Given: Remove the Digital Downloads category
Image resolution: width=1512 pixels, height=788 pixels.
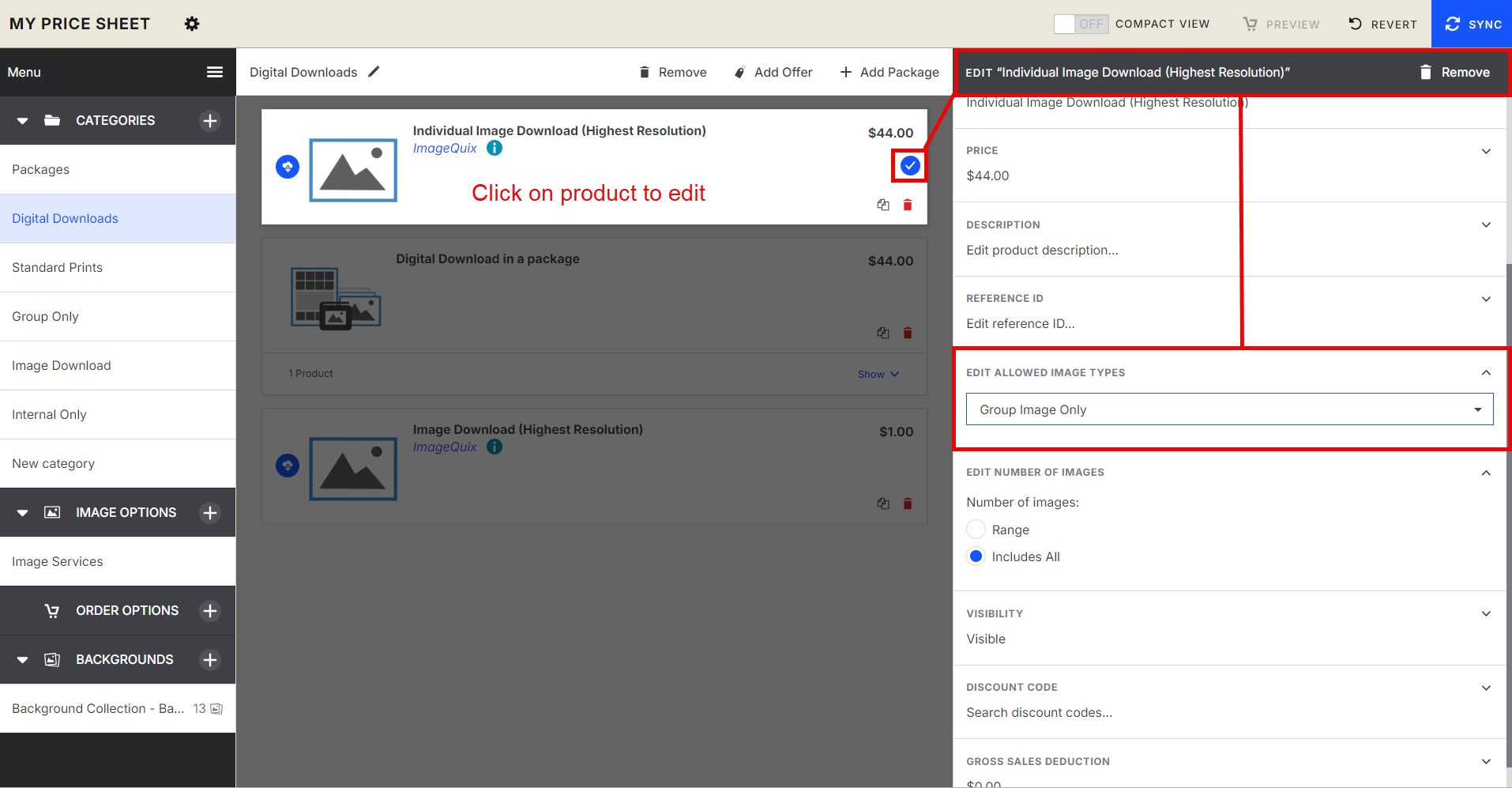Looking at the screenshot, I should click(x=672, y=72).
